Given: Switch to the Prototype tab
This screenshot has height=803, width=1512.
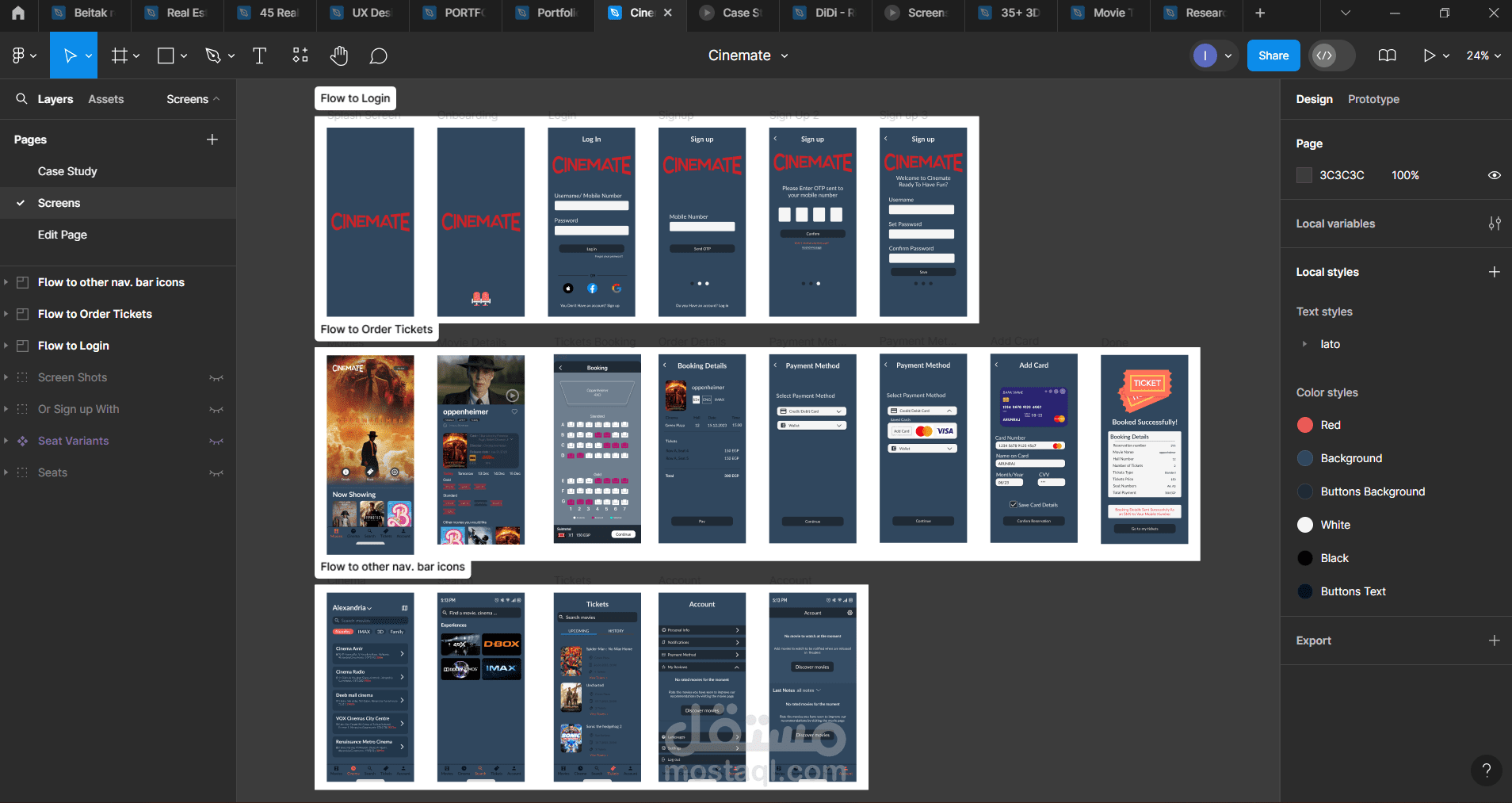Looking at the screenshot, I should coord(1373,99).
